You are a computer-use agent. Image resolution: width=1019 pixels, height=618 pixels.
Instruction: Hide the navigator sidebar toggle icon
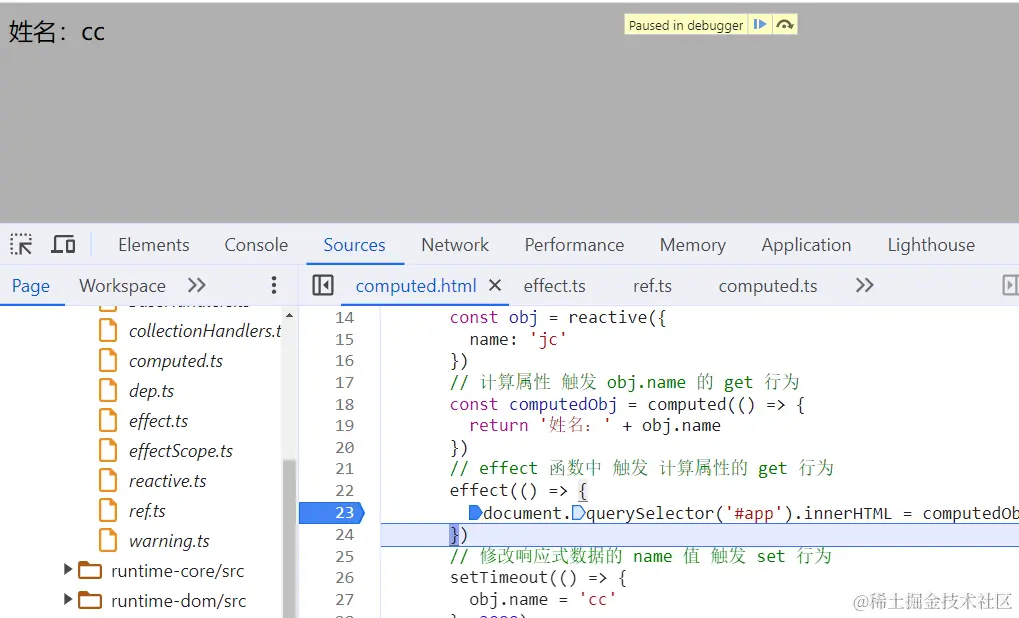click(322, 285)
